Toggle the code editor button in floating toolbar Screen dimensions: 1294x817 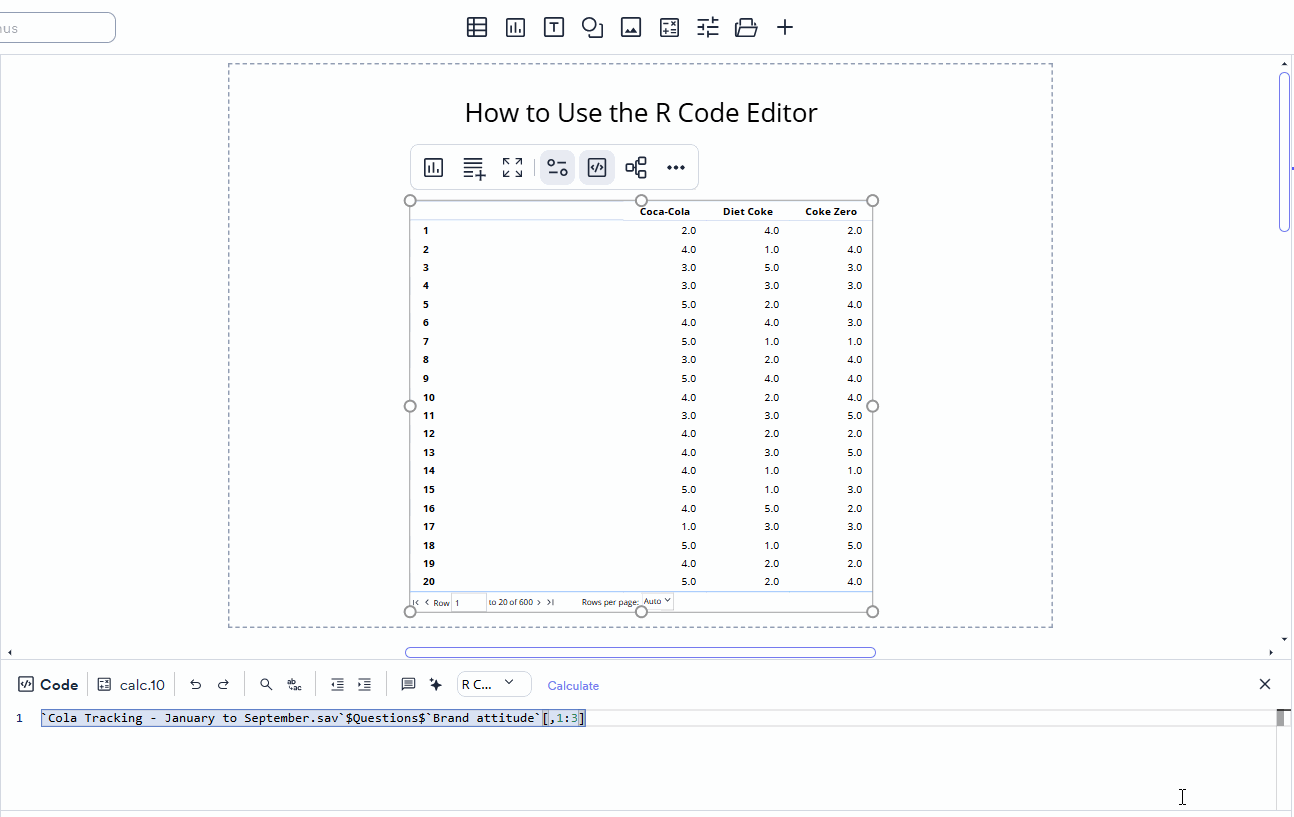click(x=597, y=168)
